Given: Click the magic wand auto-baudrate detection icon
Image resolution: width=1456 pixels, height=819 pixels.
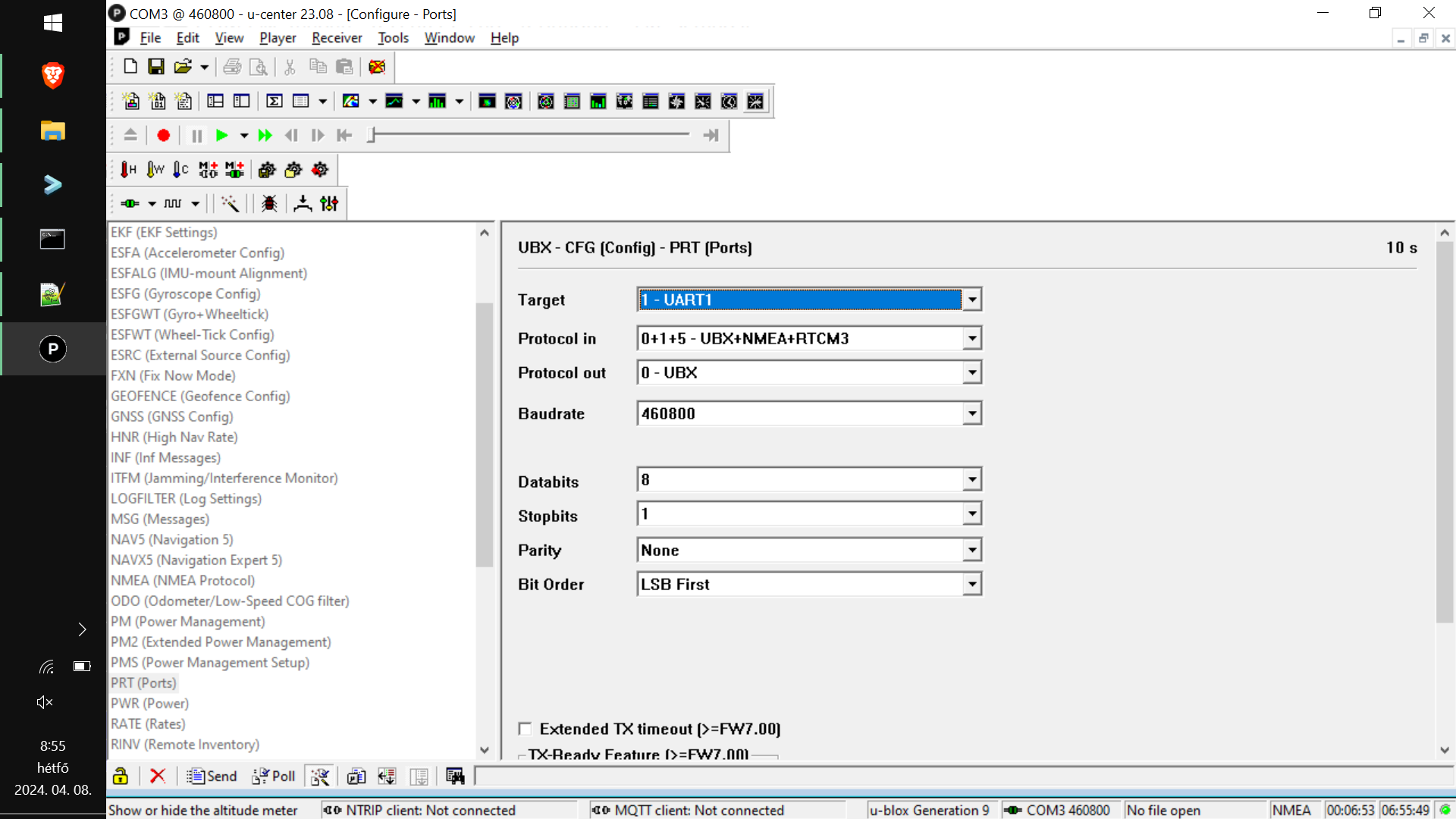Looking at the screenshot, I should tap(230, 203).
